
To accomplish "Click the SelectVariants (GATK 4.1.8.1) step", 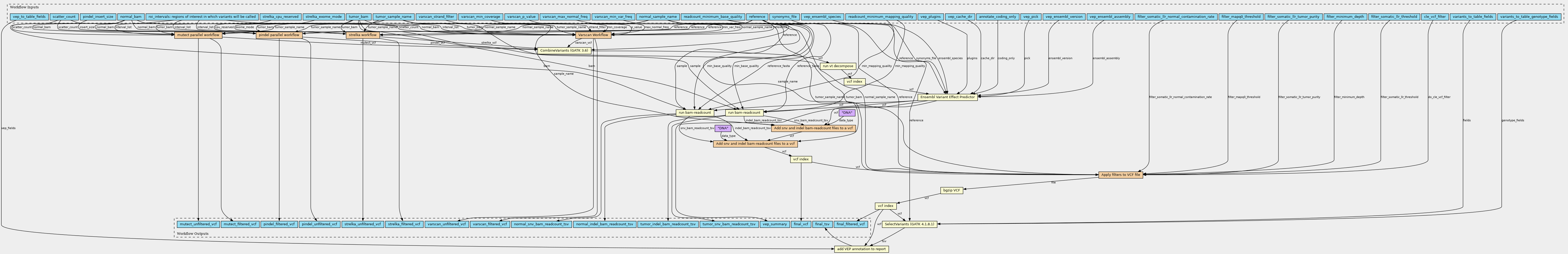I will pos(909,224).
